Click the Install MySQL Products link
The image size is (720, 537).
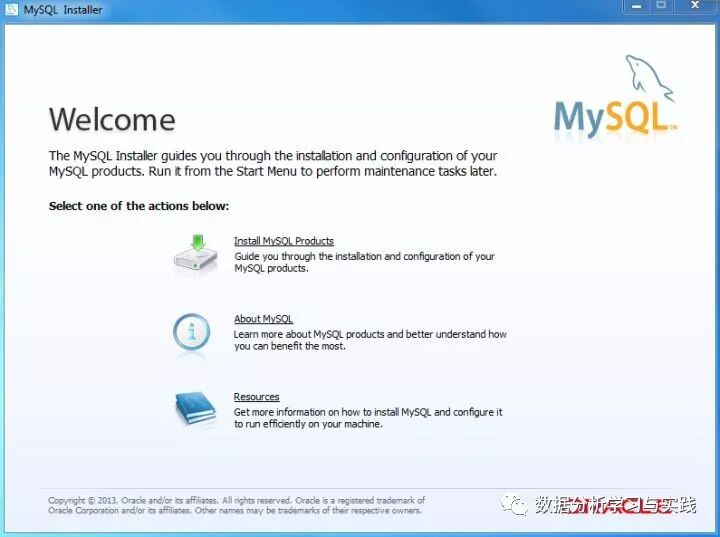pyautogui.click(x=284, y=241)
